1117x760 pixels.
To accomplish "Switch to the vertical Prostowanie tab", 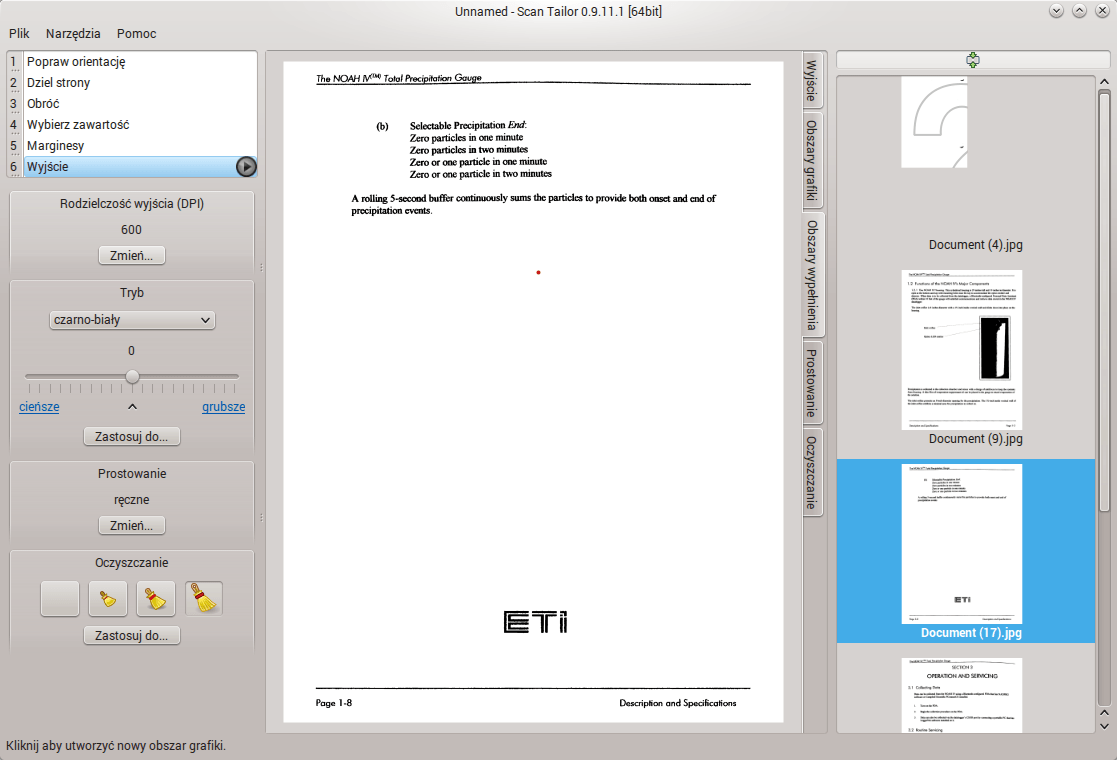I will click(812, 383).
